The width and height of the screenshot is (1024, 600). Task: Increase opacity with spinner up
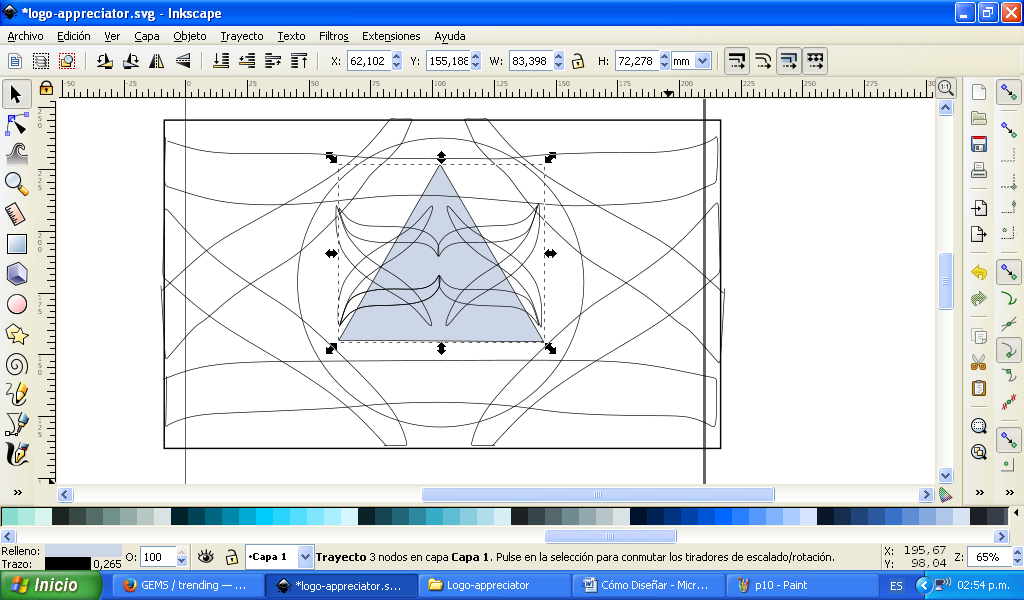point(182,552)
